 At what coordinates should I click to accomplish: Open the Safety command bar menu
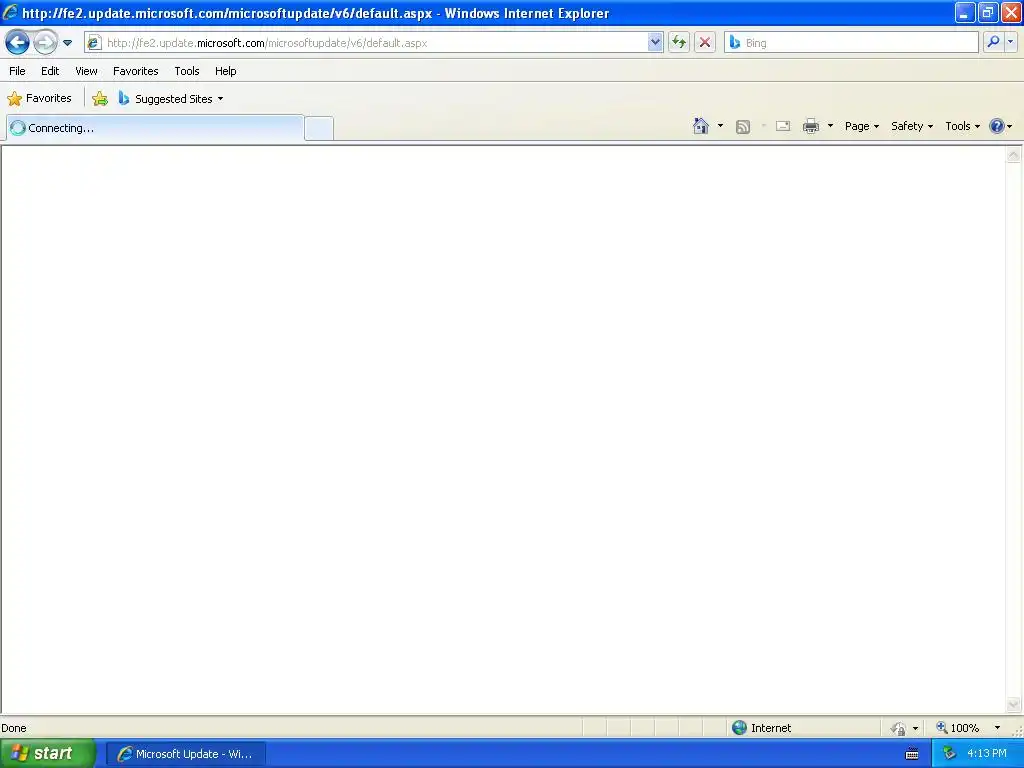912,126
